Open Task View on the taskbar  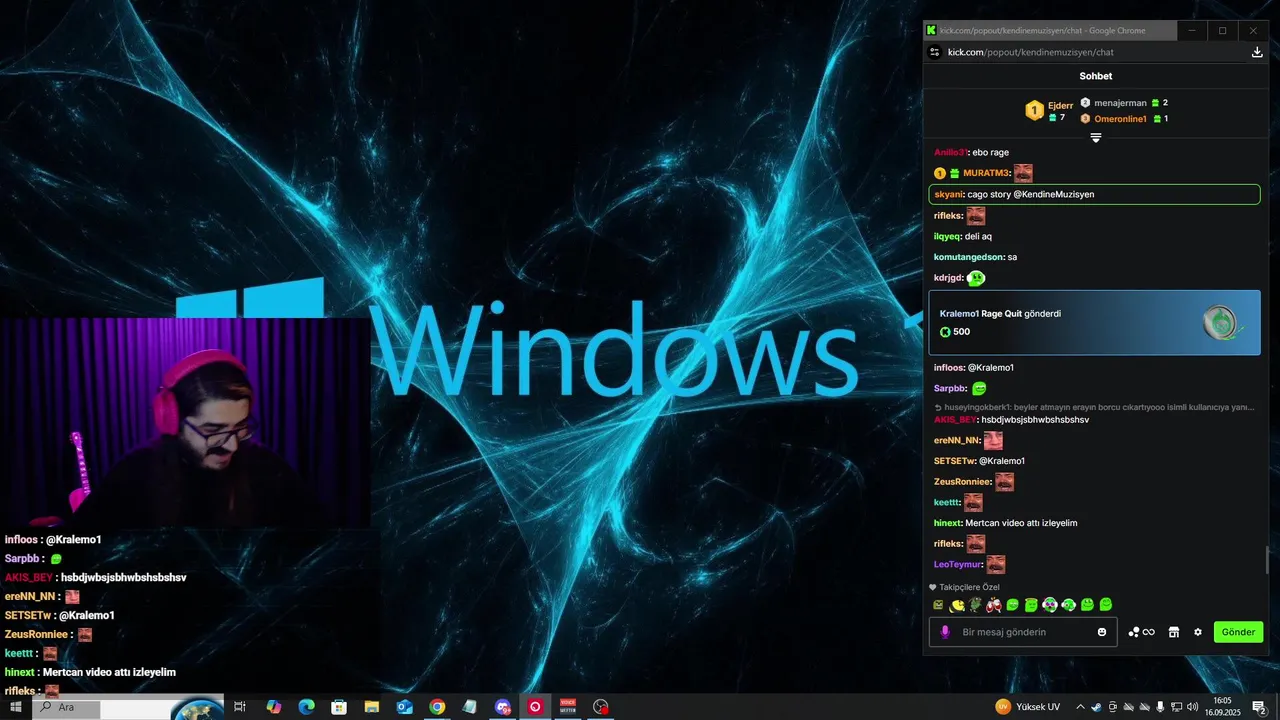pyautogui.click(x=240, y=707)
